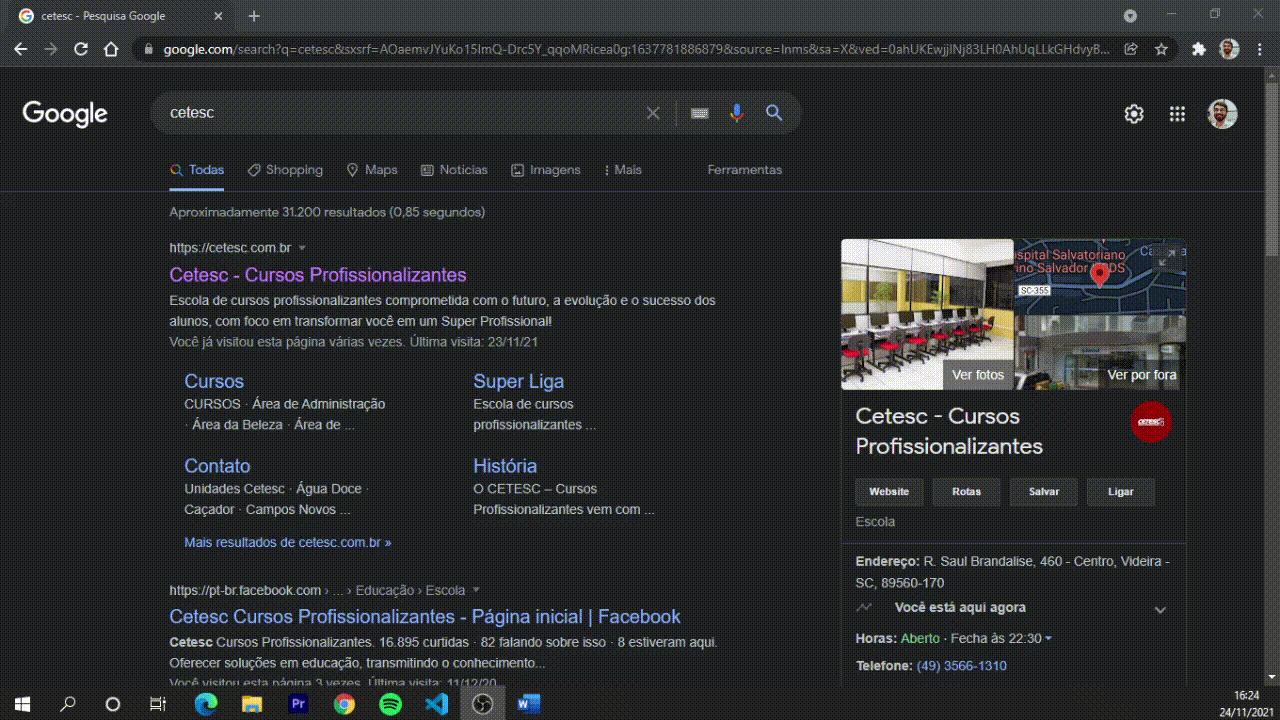Reload the page
The image size is (1280, 720).
[x=81, y=49]
